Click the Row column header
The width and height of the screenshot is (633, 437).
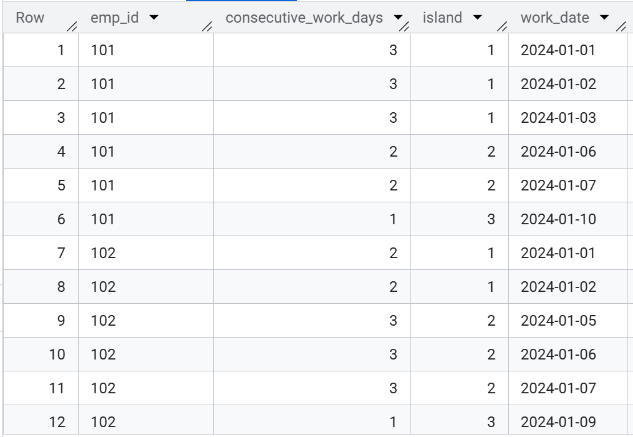coord(30,18)
